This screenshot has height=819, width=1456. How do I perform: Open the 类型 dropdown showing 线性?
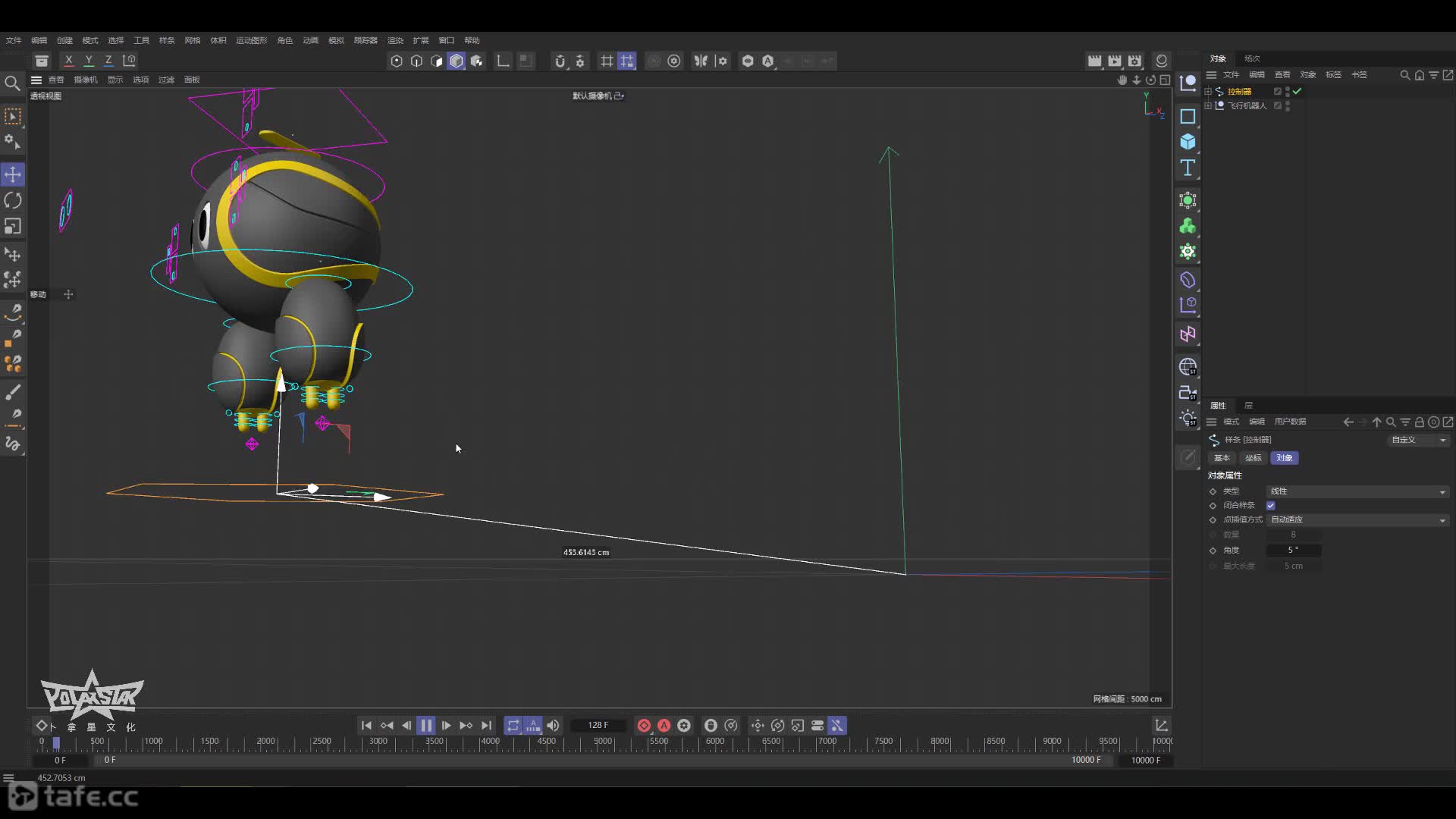(x=1357, y=491)
